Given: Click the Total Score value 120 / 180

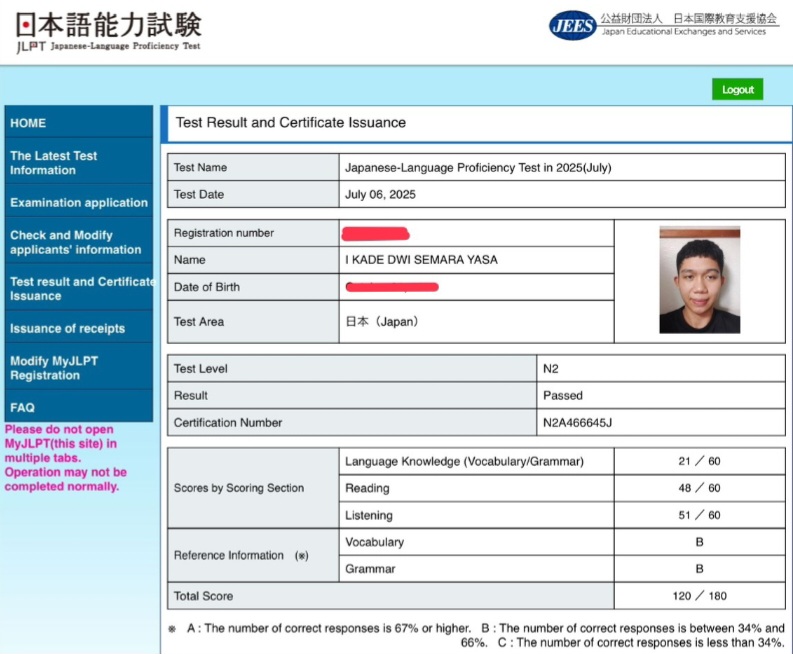Looking at the screenshot, I should pyautogui.click(x=699, y=596).
